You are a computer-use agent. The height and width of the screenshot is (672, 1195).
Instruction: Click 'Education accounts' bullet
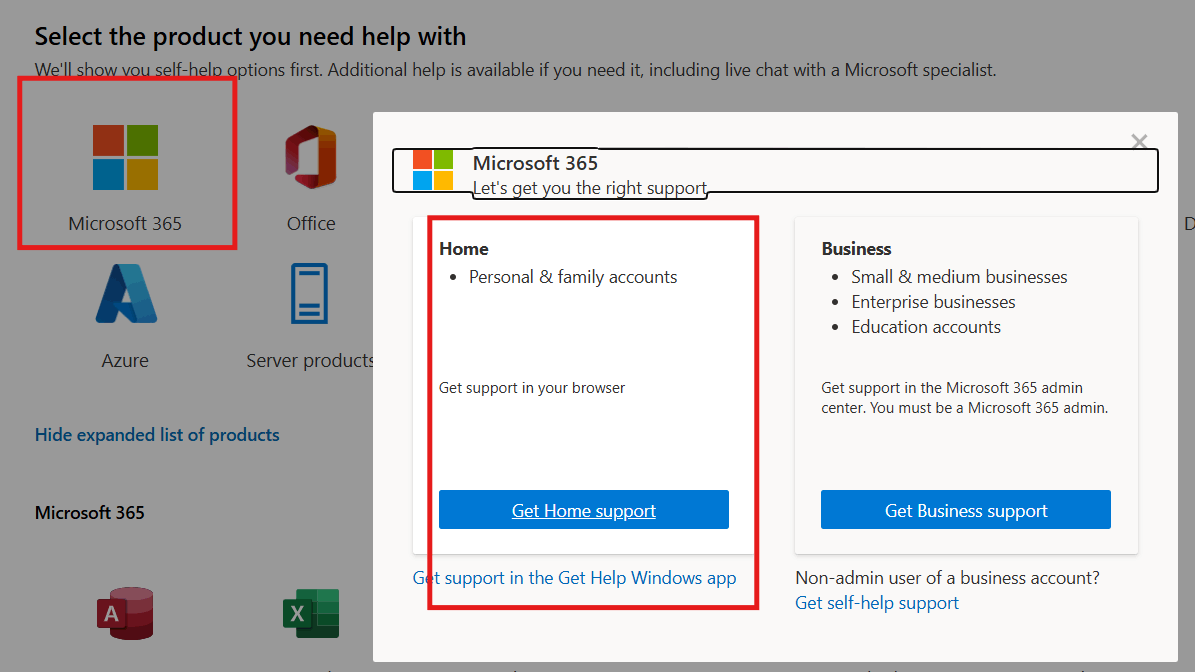coord(926,328)
